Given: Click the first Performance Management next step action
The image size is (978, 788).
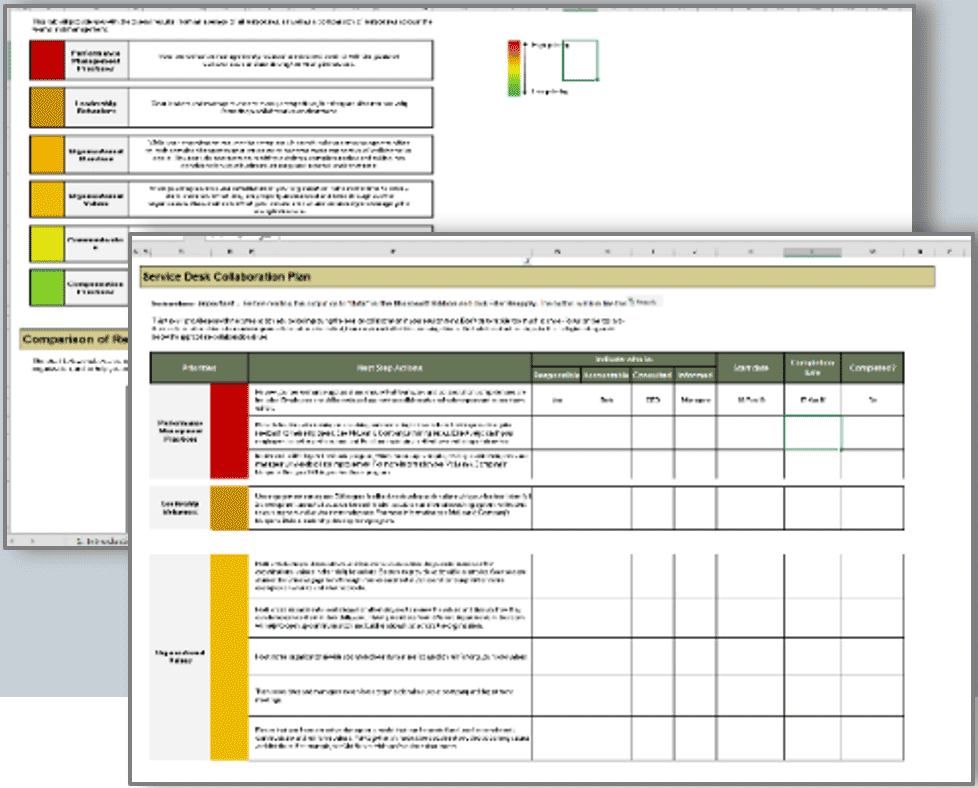Looking at the screenshot, I should [390, 400].
